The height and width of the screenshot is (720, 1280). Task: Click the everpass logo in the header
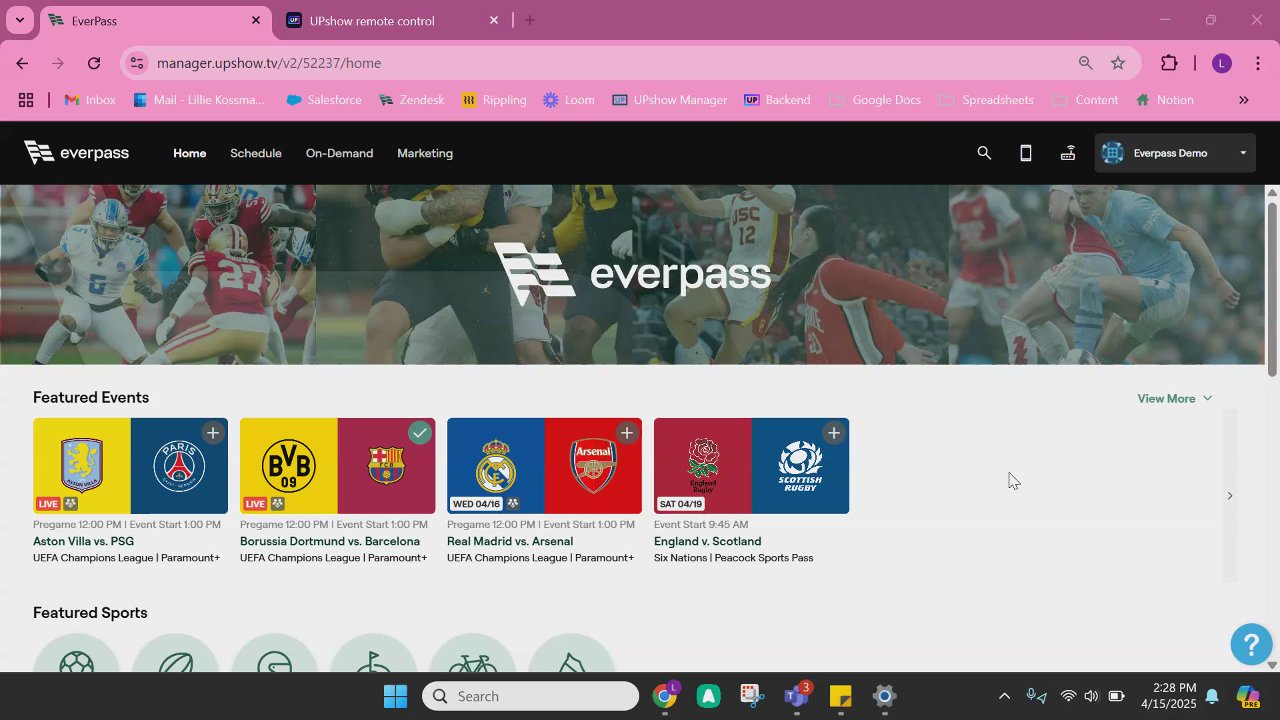pyautogui.click(x=77, y=153)
